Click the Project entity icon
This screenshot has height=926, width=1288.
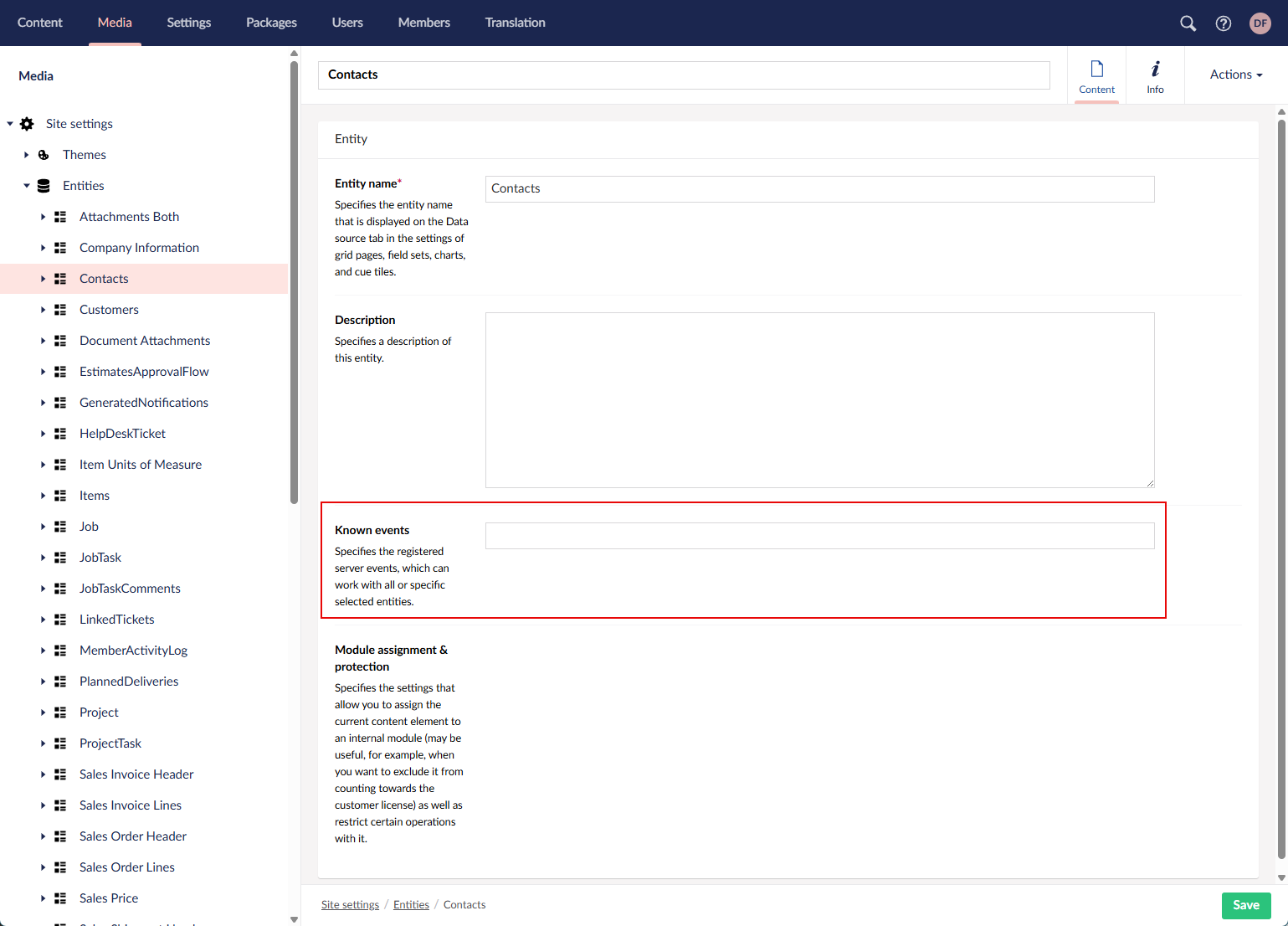coord(60,713)
